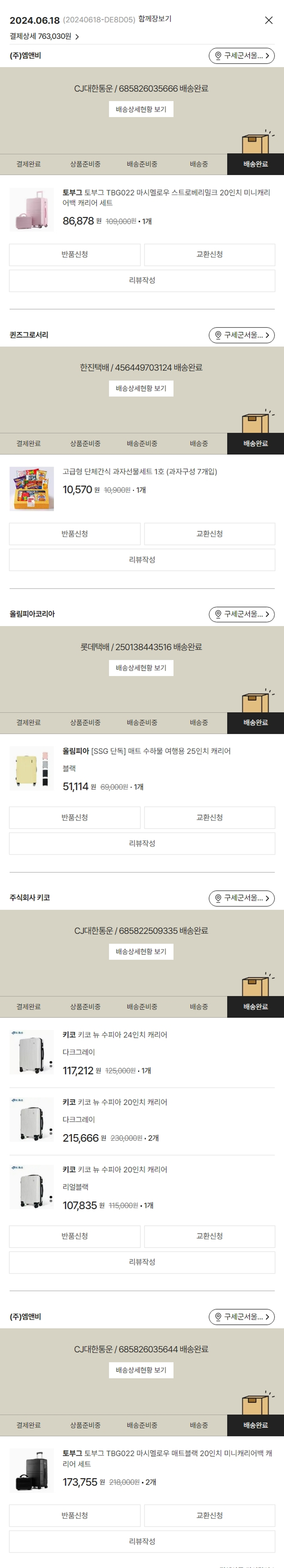Close the order detail with X icon
The height and width of the screenshot is (1568, 284).
[268, 20]
